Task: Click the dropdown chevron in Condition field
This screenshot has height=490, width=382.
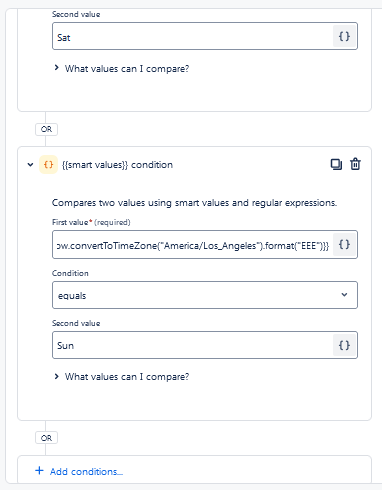Action: [344, 295]
